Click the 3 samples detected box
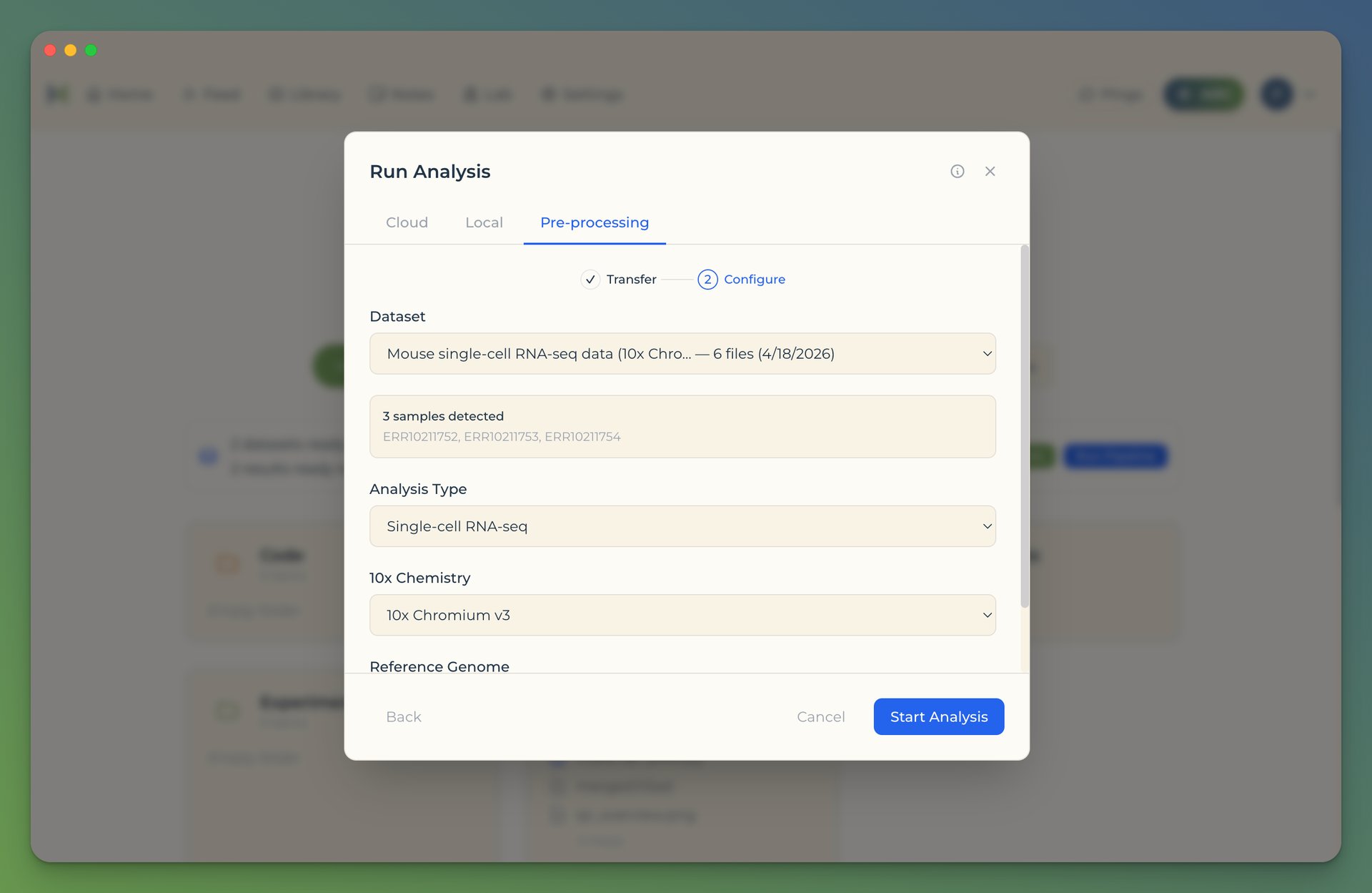This screenshot has width=1372, height=893. pyautogui.click(x=682, y=426)
